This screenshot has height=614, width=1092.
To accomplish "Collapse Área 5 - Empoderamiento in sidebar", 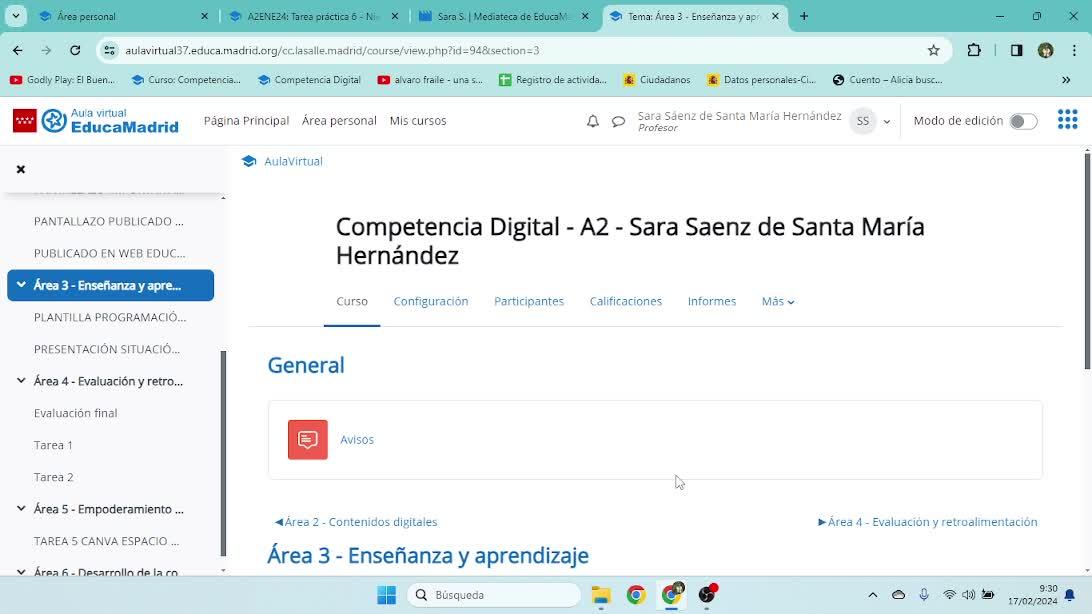I will (x=21, y=509).
